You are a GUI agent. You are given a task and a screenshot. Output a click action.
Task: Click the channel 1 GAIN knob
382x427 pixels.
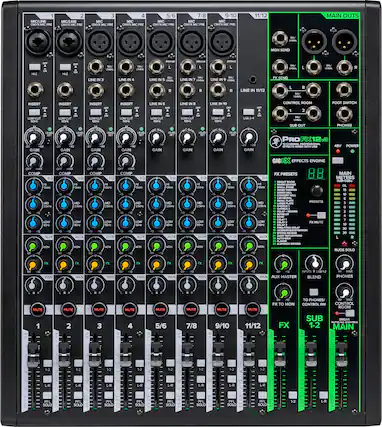33,138
